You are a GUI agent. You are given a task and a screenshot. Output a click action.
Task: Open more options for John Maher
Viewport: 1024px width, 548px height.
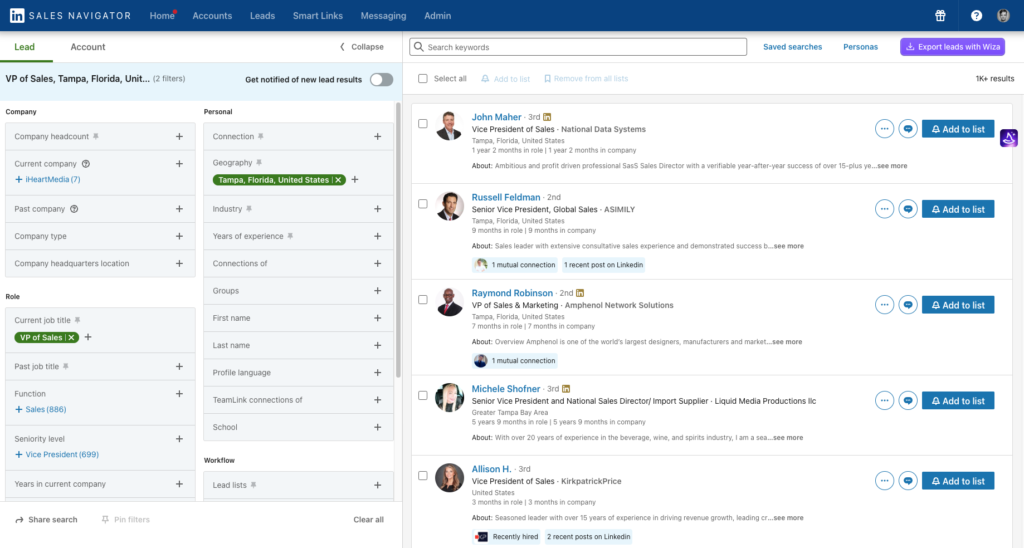pos(884,129)
